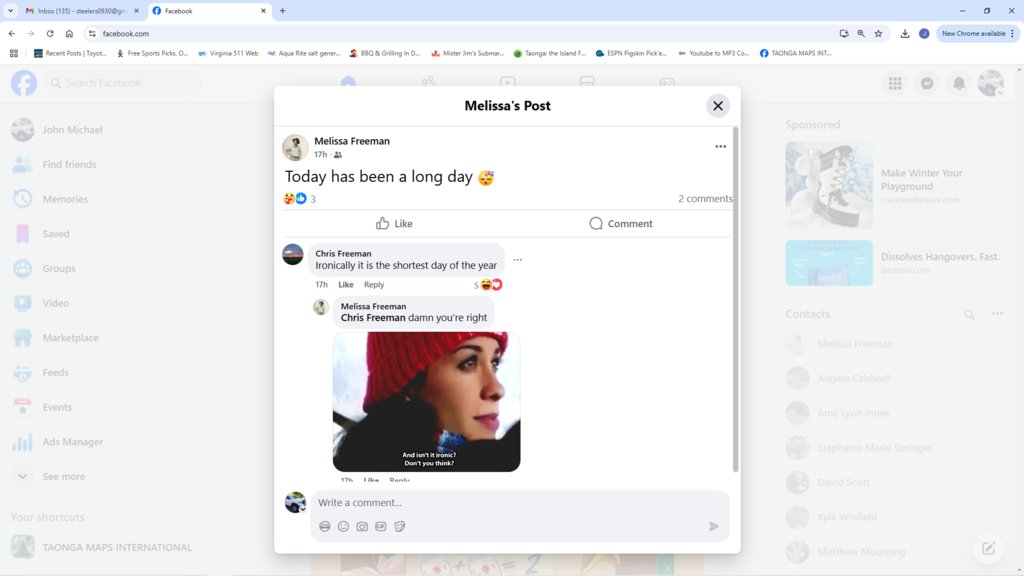Image resolution: width=1024 pixels, height=576 pixels.
Task: Go to the browser home page
Action: 69,33
